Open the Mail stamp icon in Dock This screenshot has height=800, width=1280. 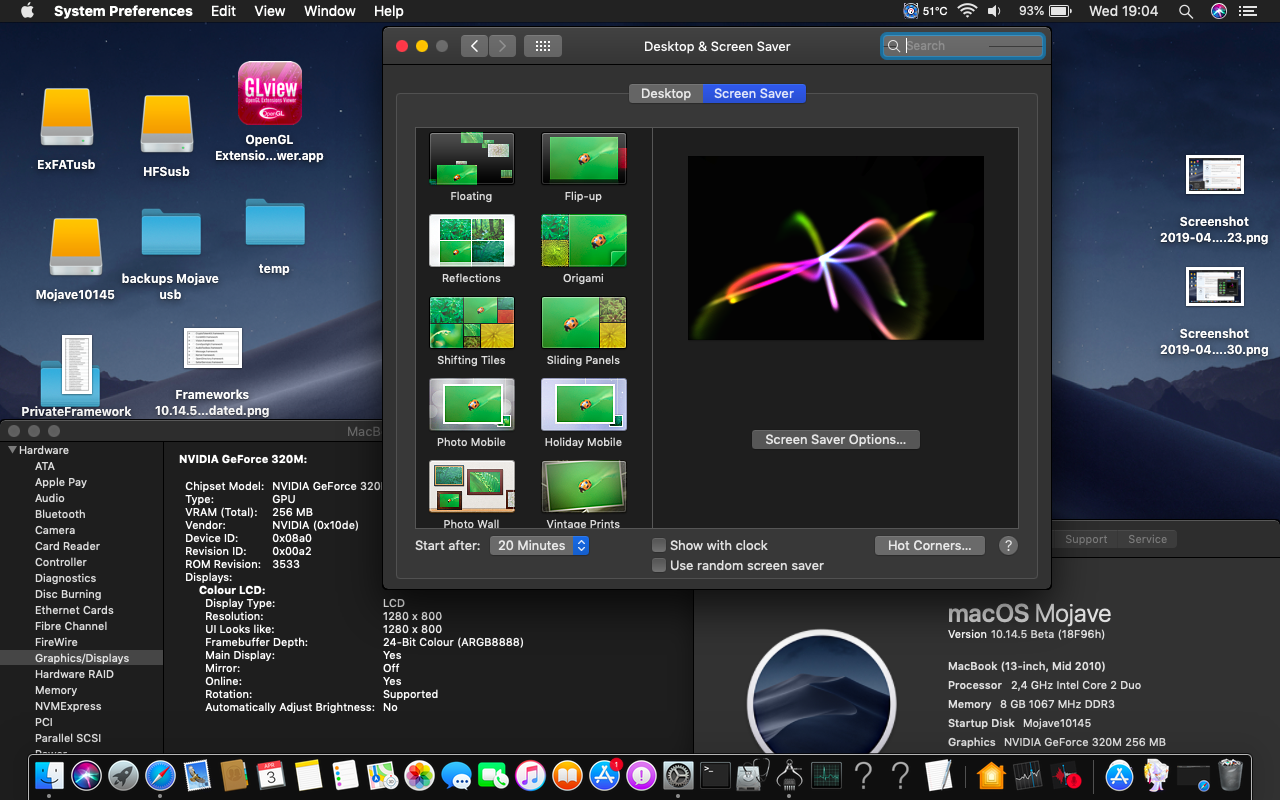pyautogui.click(x=197, y=775)
